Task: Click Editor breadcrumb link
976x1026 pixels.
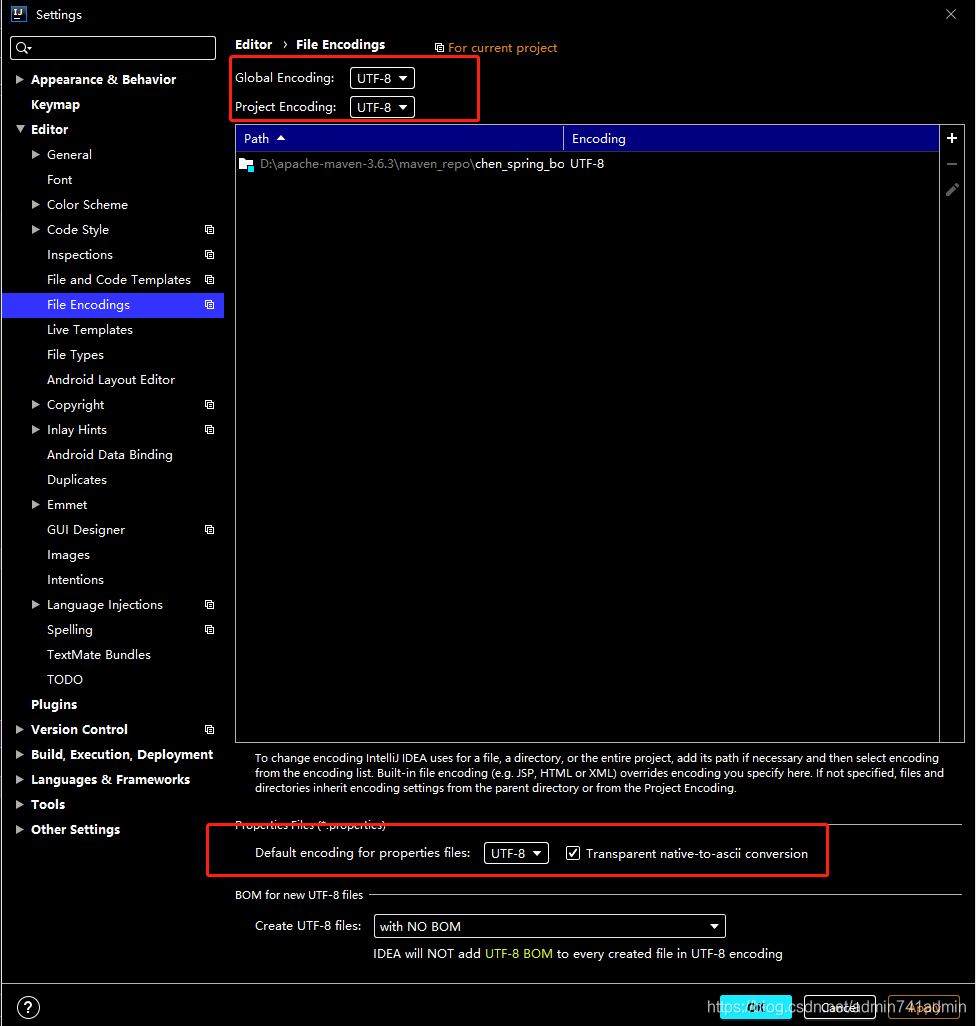Action: (x=253, y=44)
